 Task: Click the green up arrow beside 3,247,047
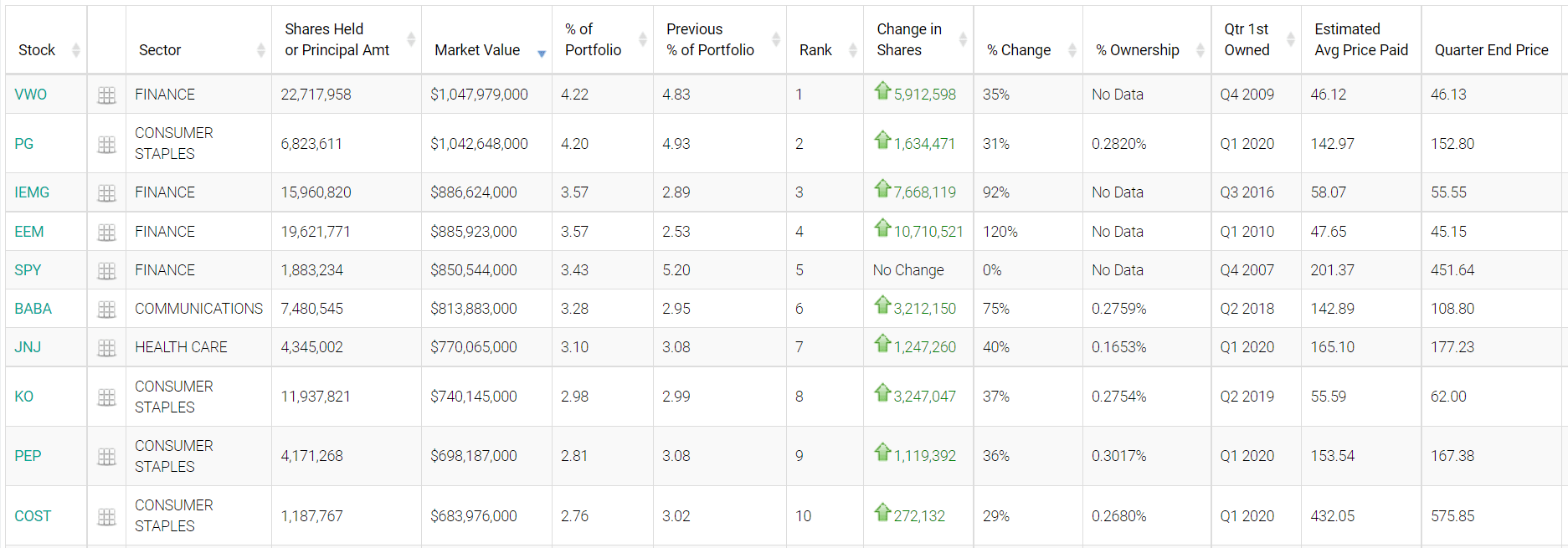pyautogui.click(x=882, y=392)
